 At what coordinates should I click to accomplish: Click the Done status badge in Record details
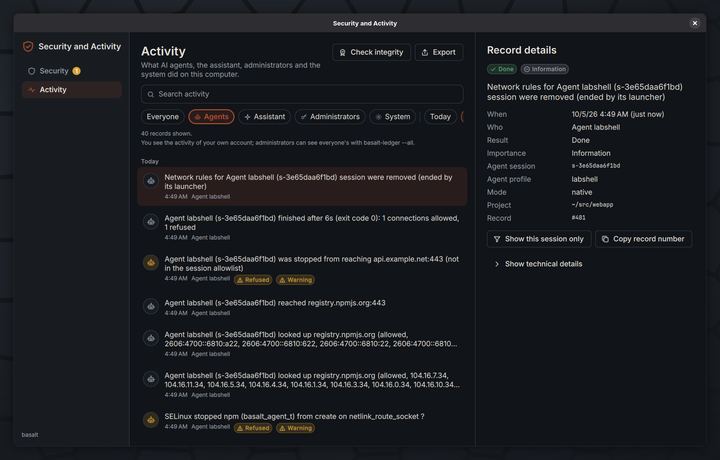[x=502, y=69]
